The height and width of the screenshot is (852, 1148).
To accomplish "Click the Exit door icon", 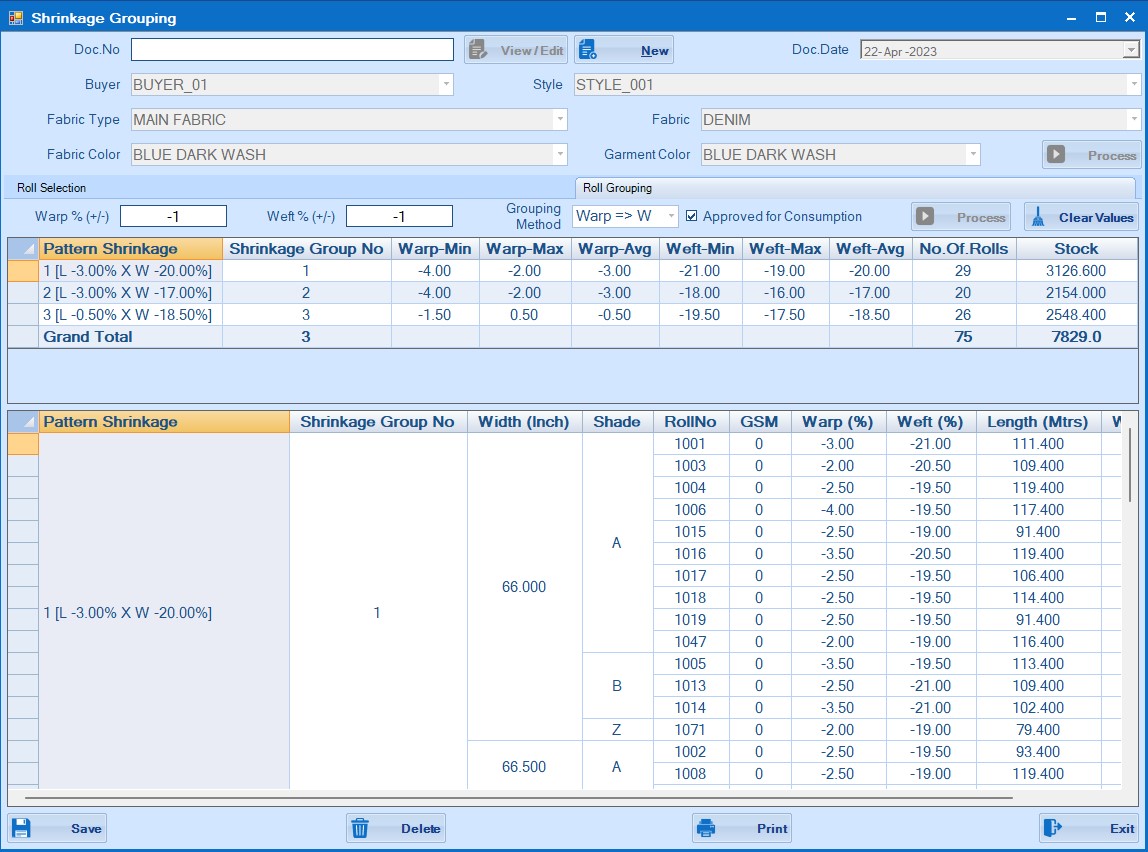I will (x=1053, y=828).
